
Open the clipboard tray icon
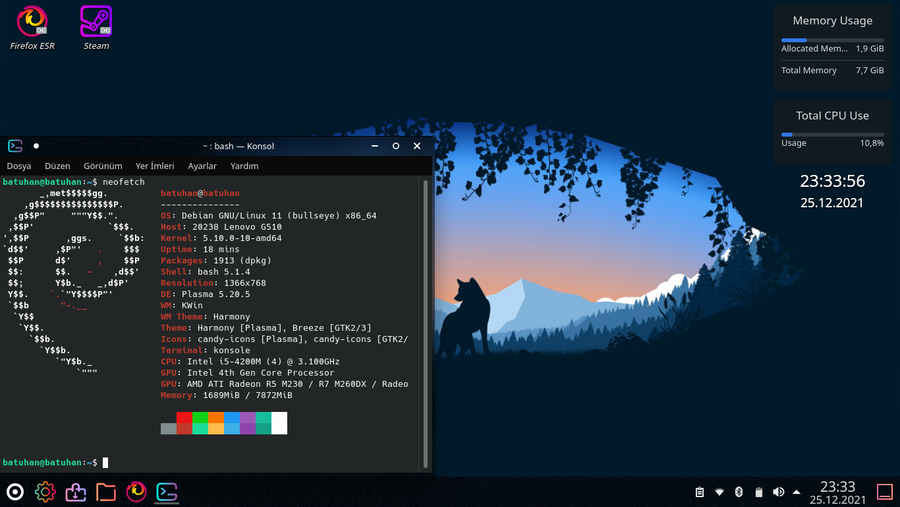pyautogui.click(x=700, y=492)
